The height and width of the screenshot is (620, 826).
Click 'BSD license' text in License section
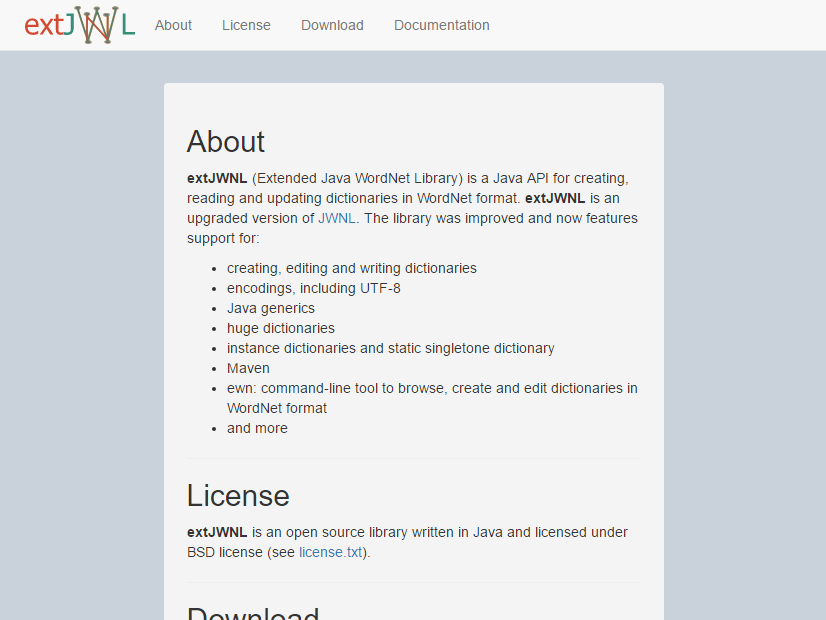click(224, 552)
